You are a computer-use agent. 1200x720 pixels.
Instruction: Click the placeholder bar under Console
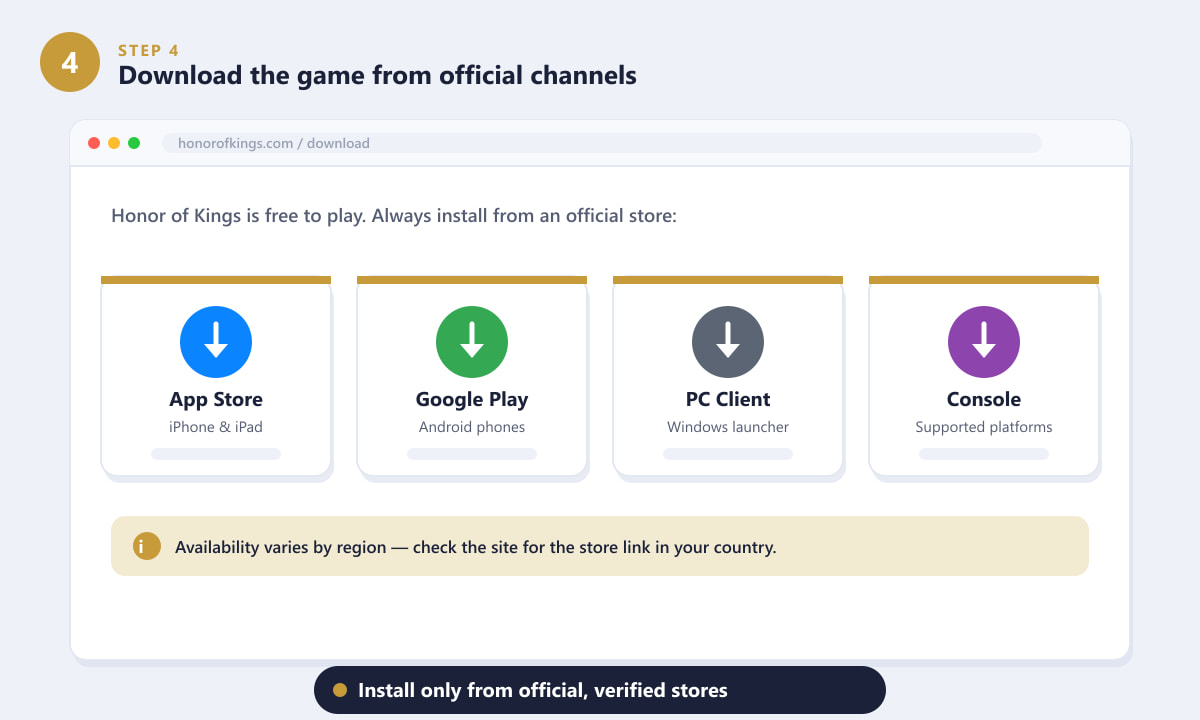[984, 454]
